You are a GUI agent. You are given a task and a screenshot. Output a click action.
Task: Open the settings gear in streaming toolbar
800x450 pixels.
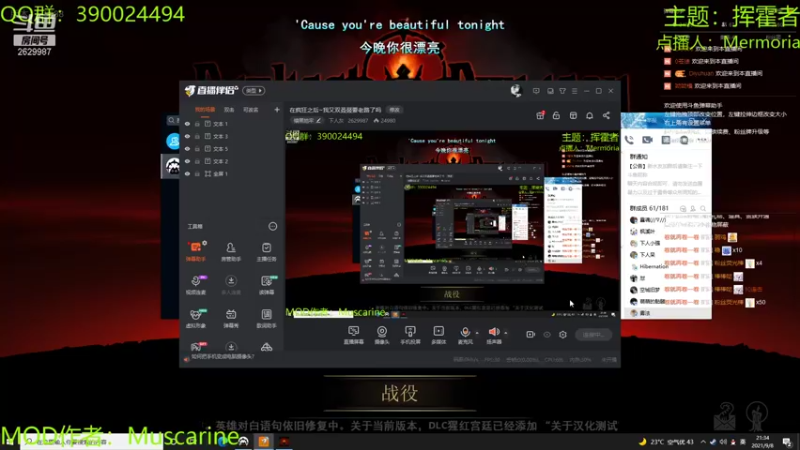563,335
